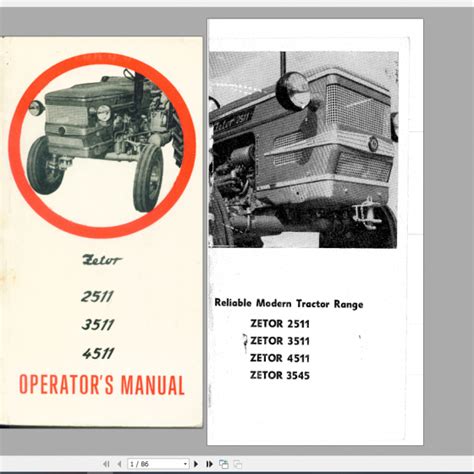Click the ZETOR 3545 text line
This screenshot has height=474, width=474.
point(280,375)
